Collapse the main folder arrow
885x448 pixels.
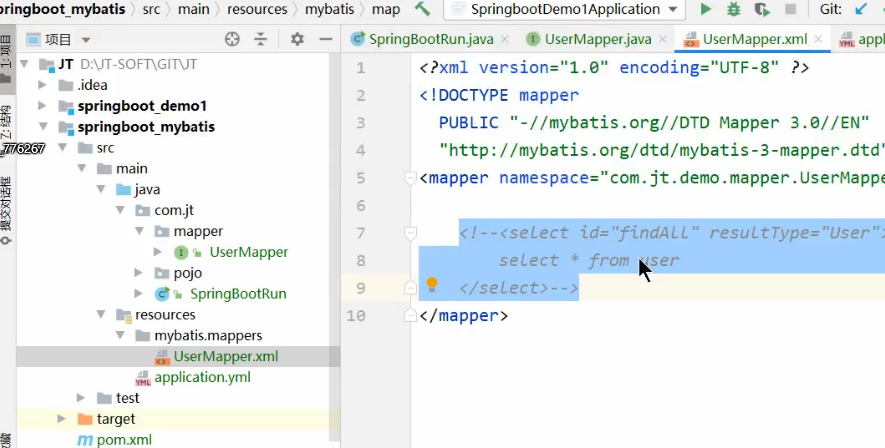[x=82, y=169]
